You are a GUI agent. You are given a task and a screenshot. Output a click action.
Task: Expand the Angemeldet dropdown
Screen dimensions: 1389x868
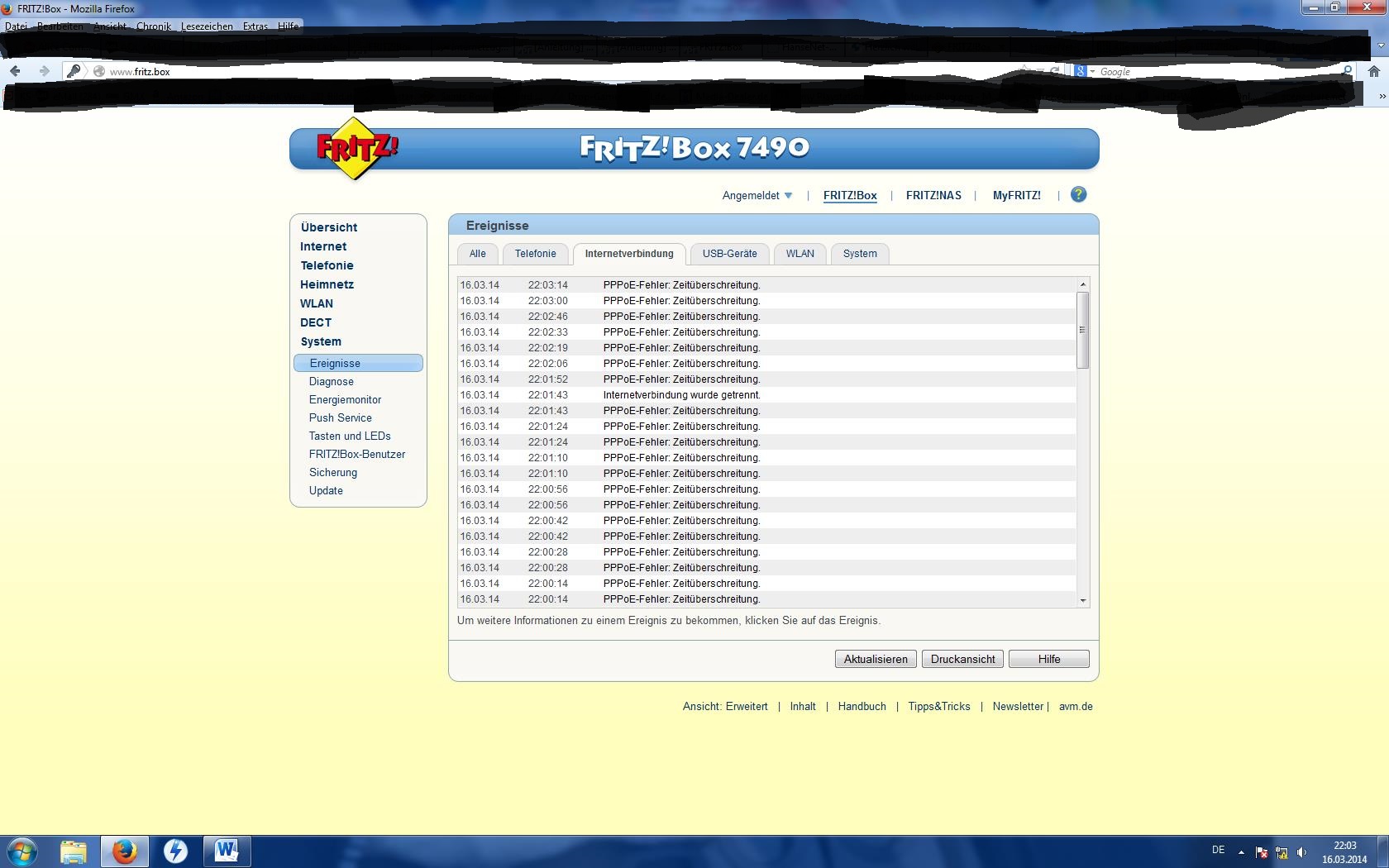click(757, 196)
